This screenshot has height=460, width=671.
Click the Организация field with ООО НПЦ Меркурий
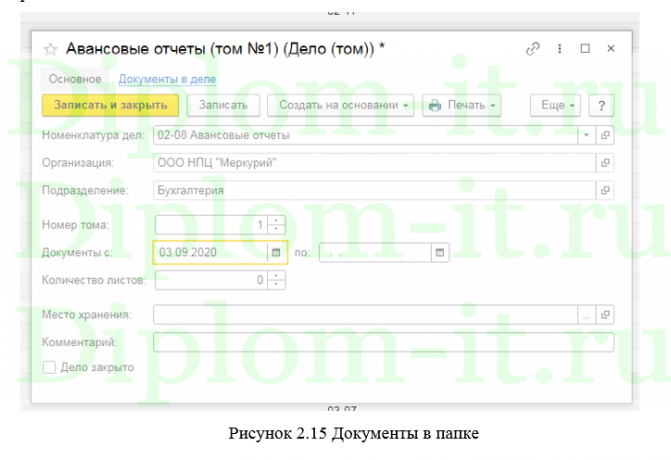tap(374, 163)
